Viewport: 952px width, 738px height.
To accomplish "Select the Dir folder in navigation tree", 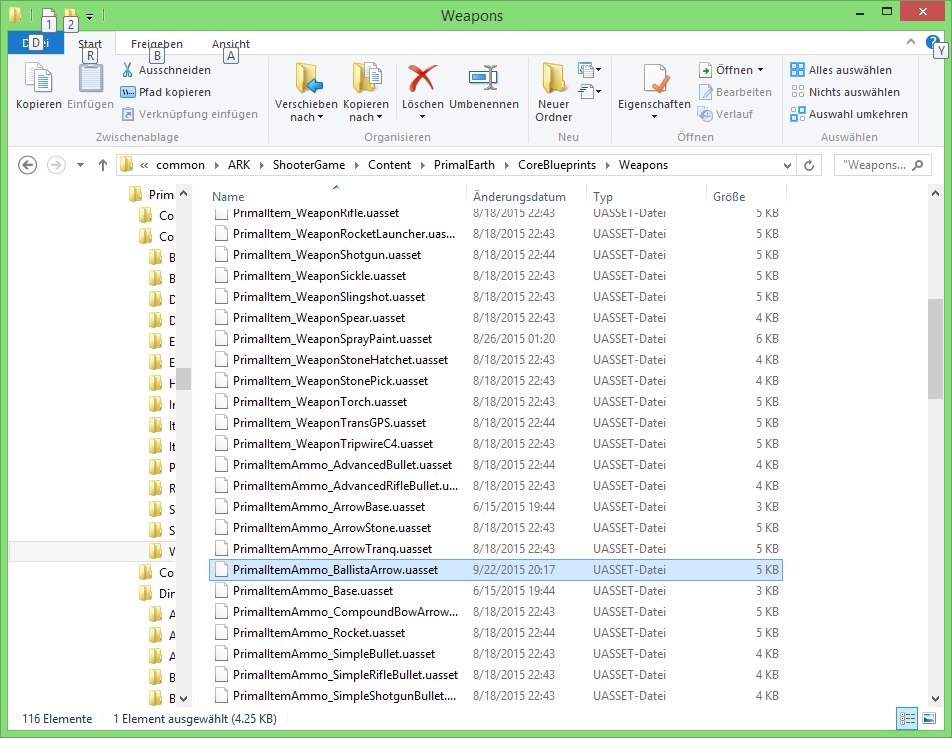I will tap(157, 594).
